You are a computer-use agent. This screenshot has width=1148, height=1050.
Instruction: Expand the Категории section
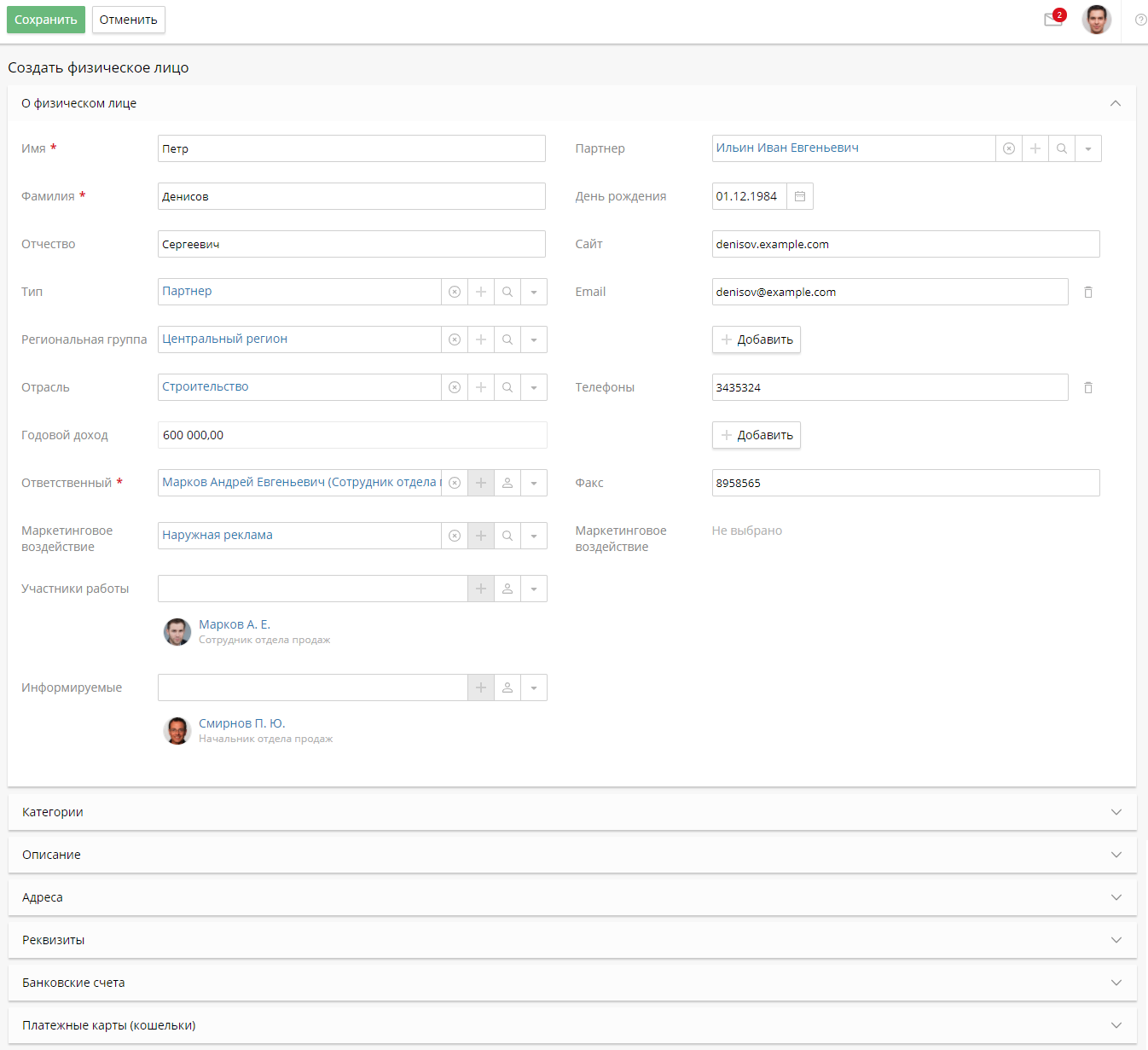tap(571, 812)
